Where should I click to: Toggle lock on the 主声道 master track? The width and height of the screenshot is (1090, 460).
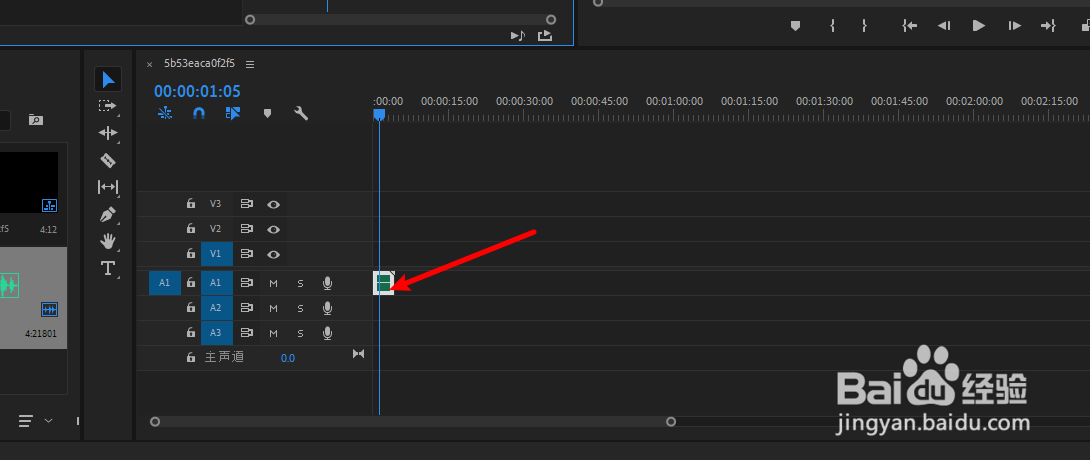[x=190, y=357]
